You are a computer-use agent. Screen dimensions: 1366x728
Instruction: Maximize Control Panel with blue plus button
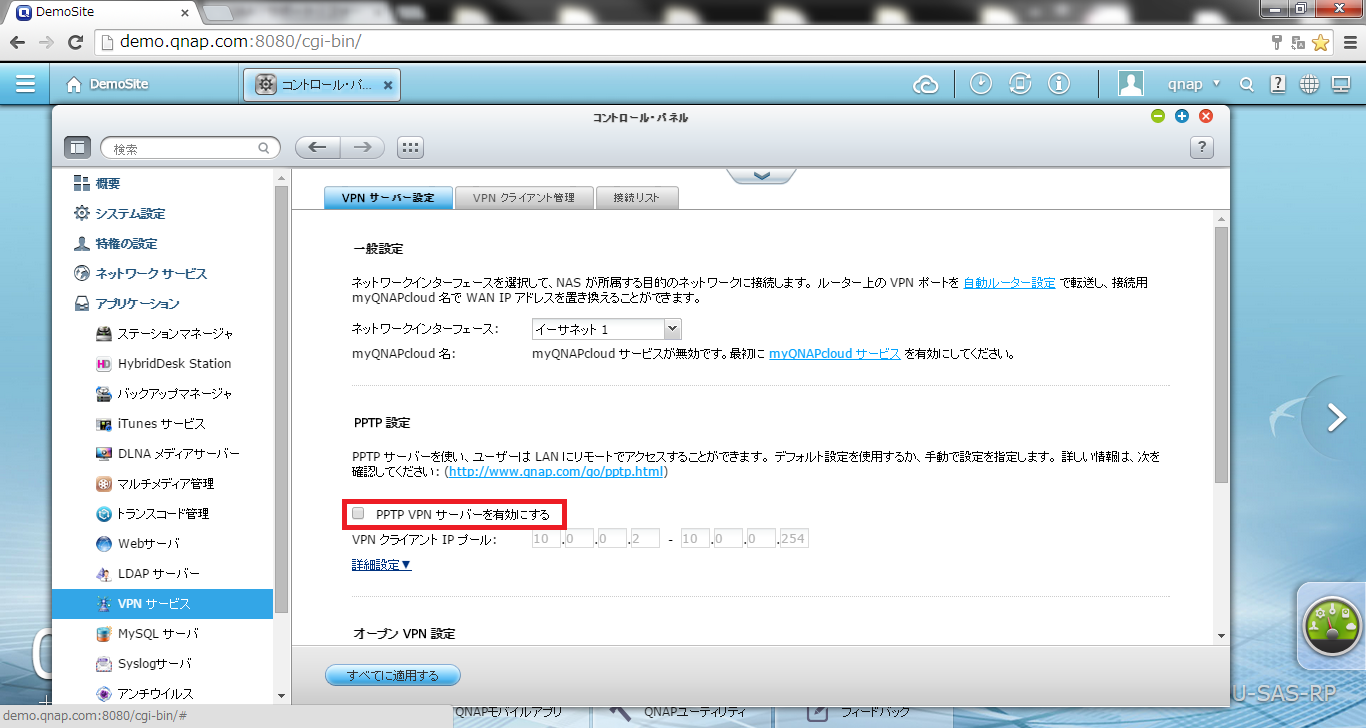(x=1182, y=116)
